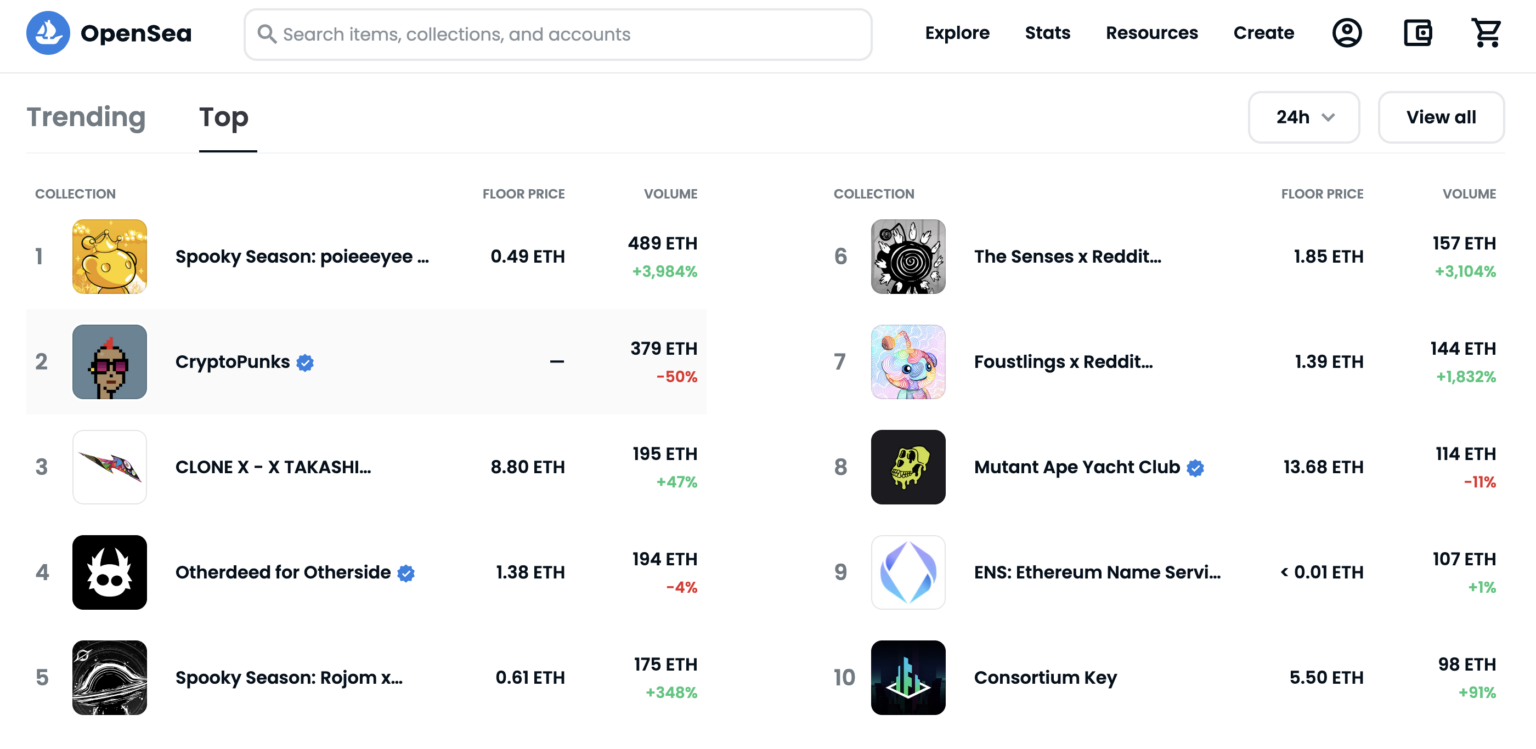Click the Otherdeed for Otherside logo image

coord(110,572)
